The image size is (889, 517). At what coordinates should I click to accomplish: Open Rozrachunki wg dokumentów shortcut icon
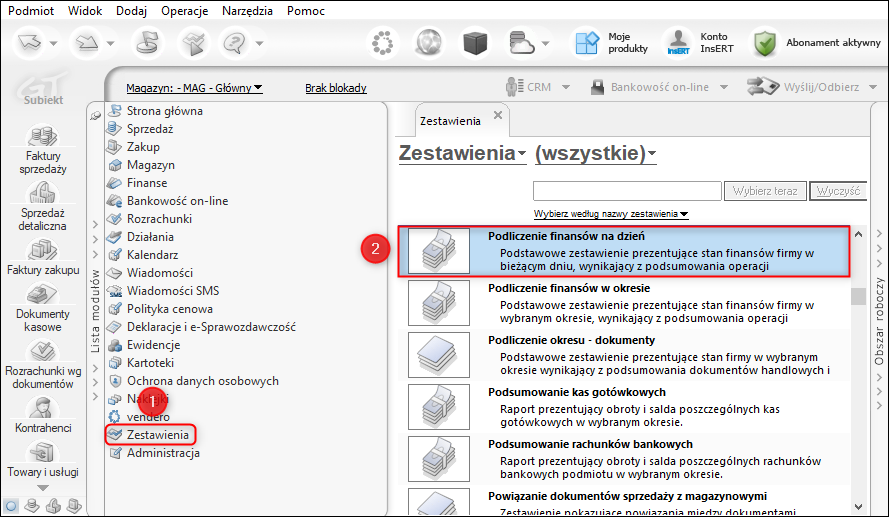[43, 351]
